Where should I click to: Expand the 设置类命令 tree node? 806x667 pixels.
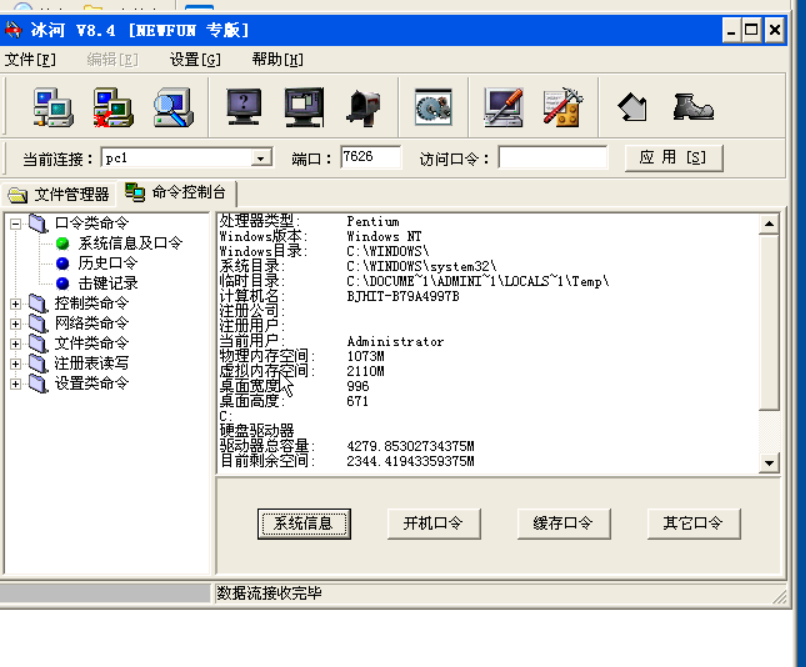15,384
